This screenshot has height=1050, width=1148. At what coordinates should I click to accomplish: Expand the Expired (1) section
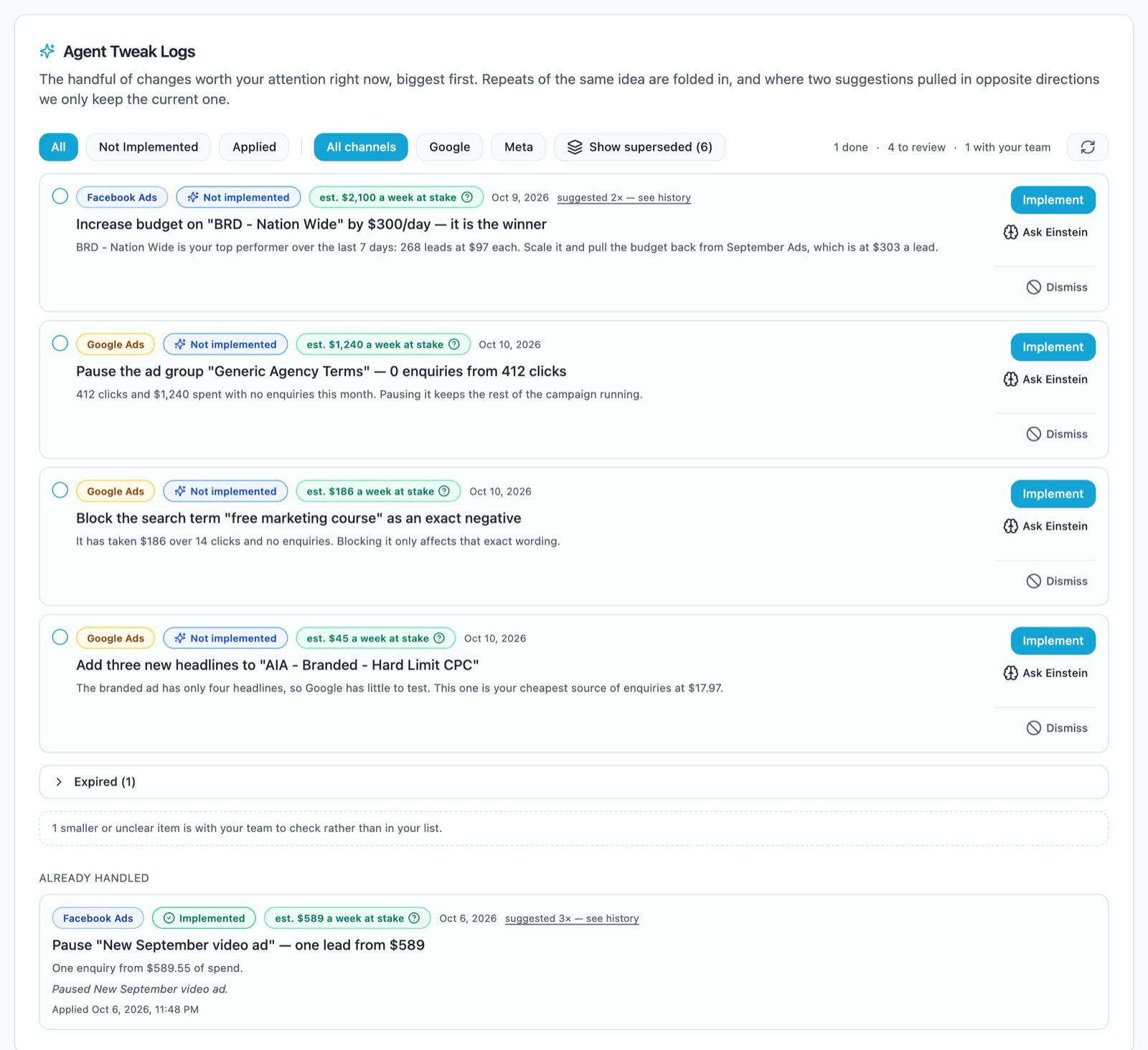pos(573,782)
